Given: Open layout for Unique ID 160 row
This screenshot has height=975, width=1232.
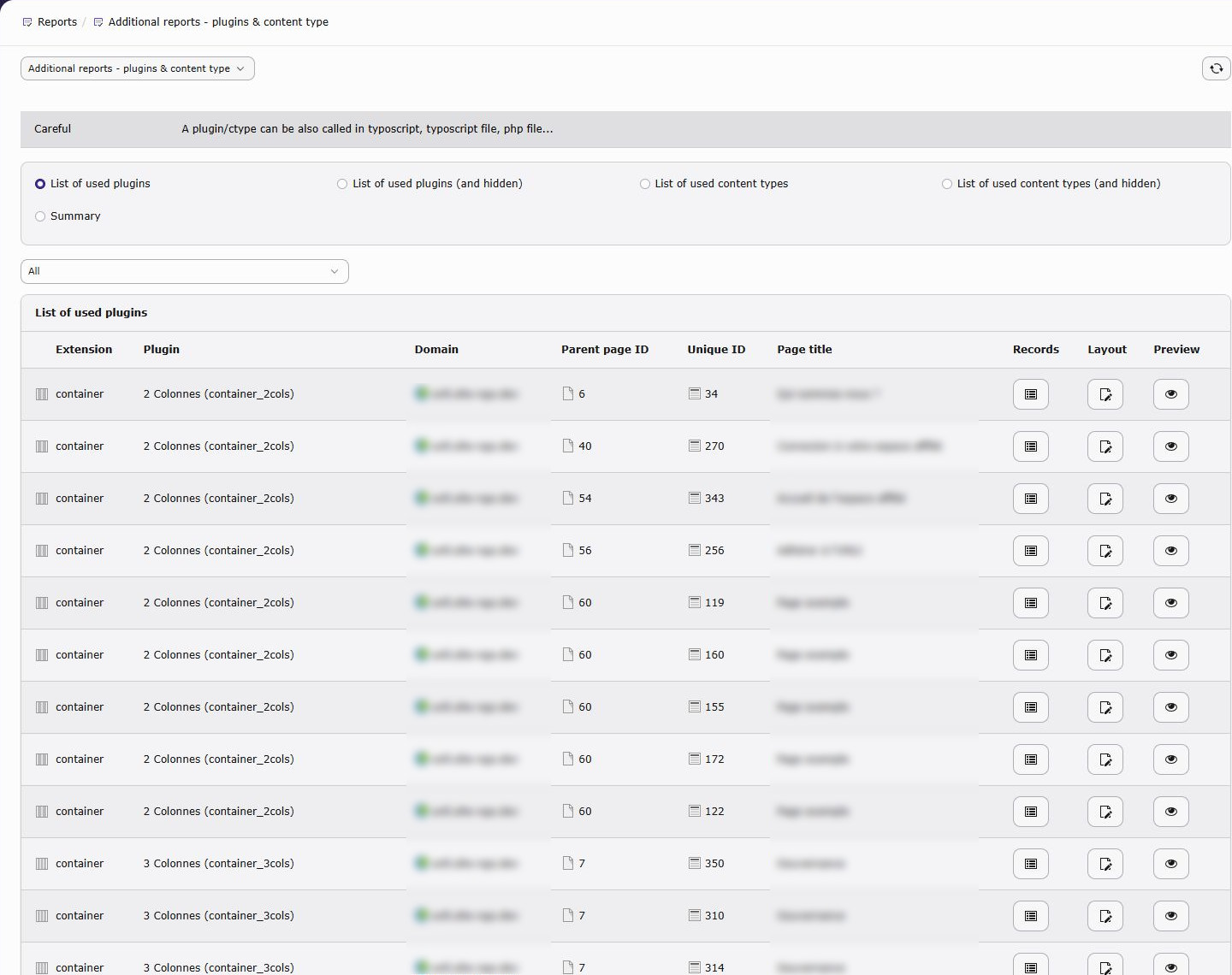Looking at the screenshot, I should (x=1105, y=655).
